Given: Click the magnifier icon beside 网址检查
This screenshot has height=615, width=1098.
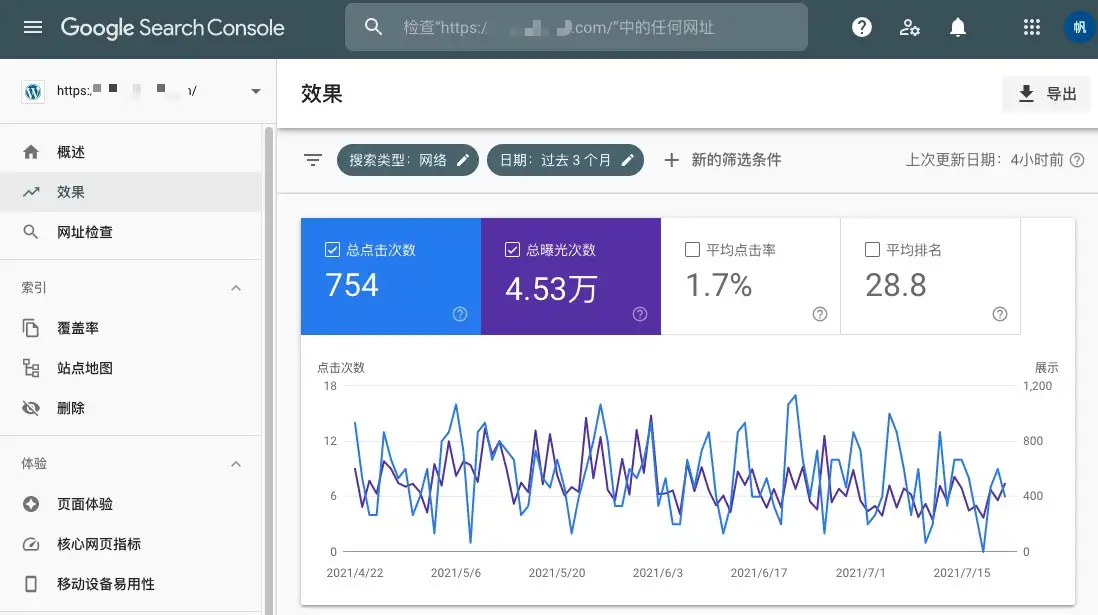Looking at the screenshot, I should (x=31, y=232).
